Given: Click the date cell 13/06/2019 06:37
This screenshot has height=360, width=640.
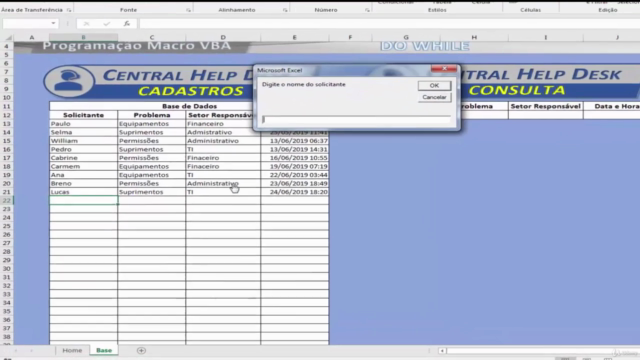Looking at the screenshot, I should pyautogui.click(x=295, y=141).
